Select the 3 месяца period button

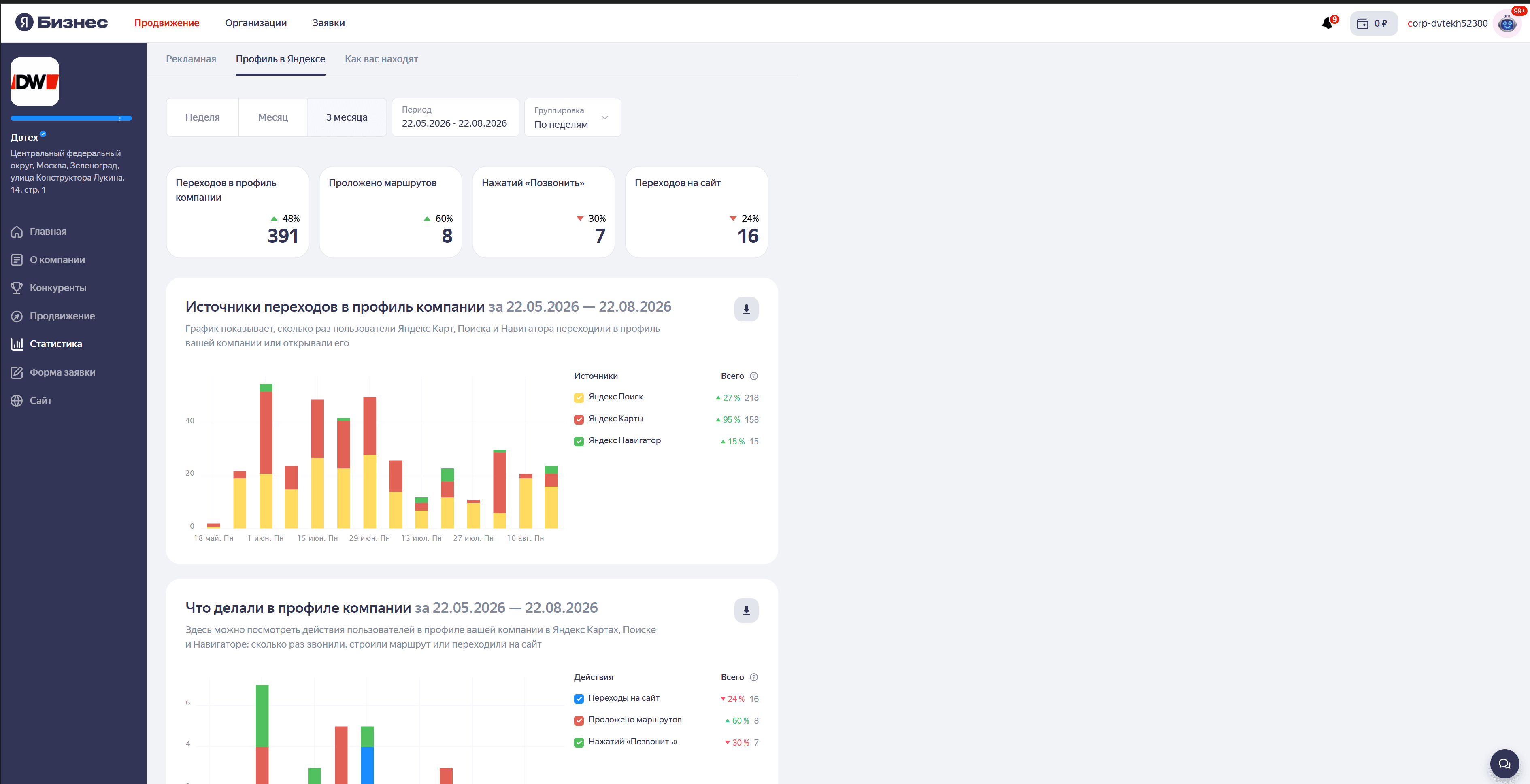347,118
